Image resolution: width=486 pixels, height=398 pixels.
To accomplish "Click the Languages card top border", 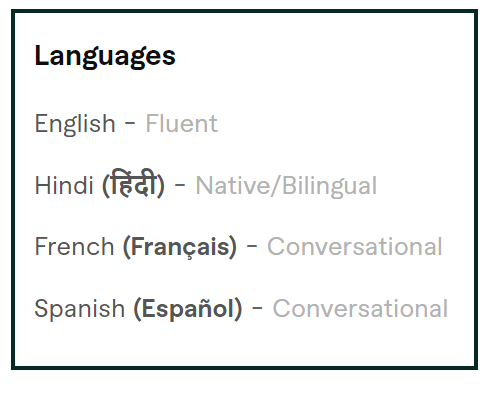I will [x=244, y=12].
